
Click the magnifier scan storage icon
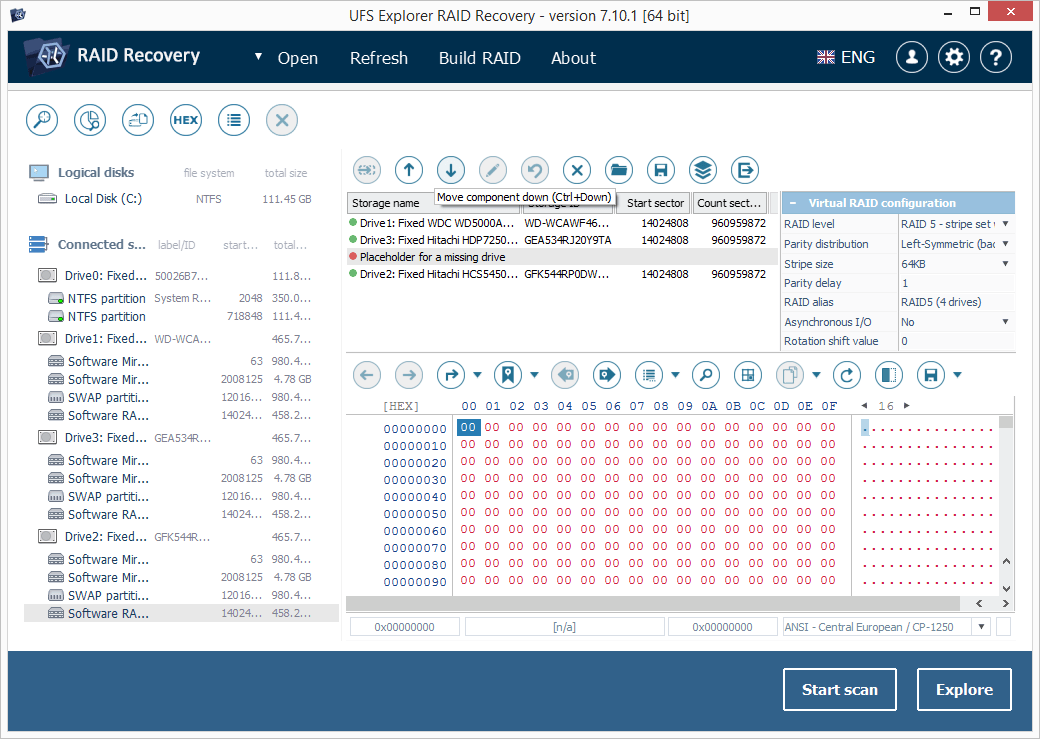click(x=42, y=120)
